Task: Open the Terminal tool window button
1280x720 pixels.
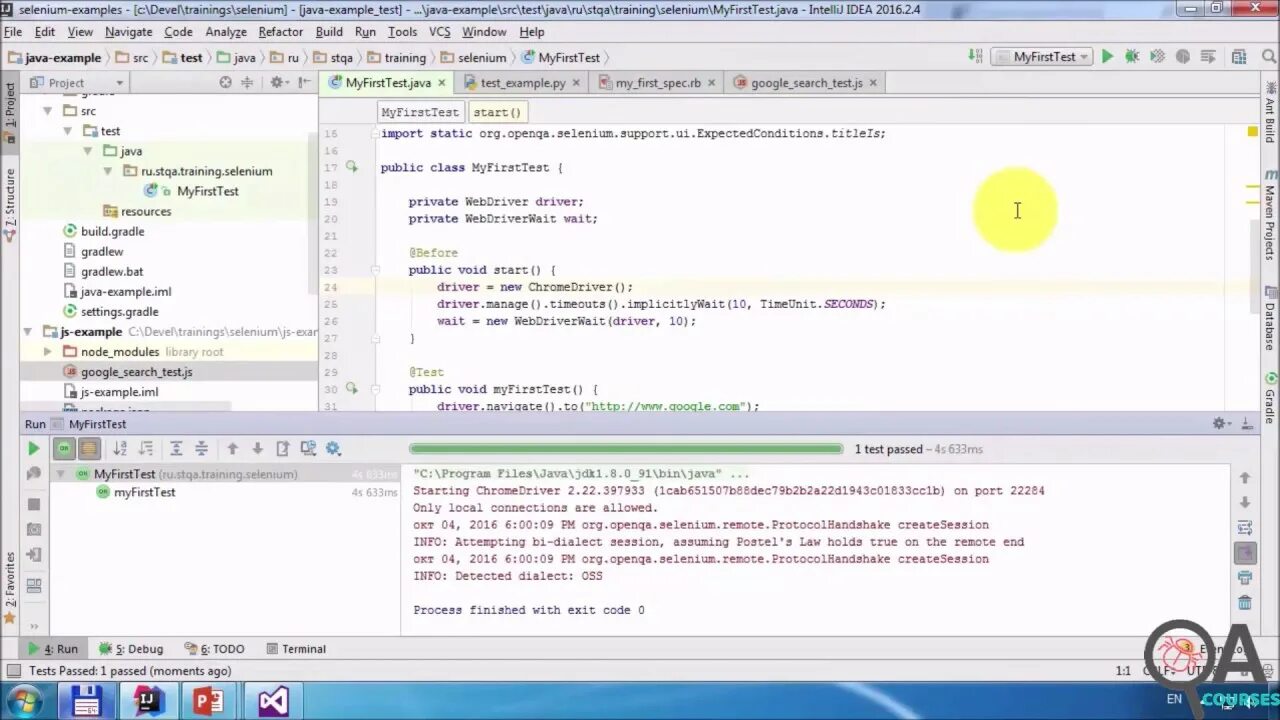Action: 295,649
